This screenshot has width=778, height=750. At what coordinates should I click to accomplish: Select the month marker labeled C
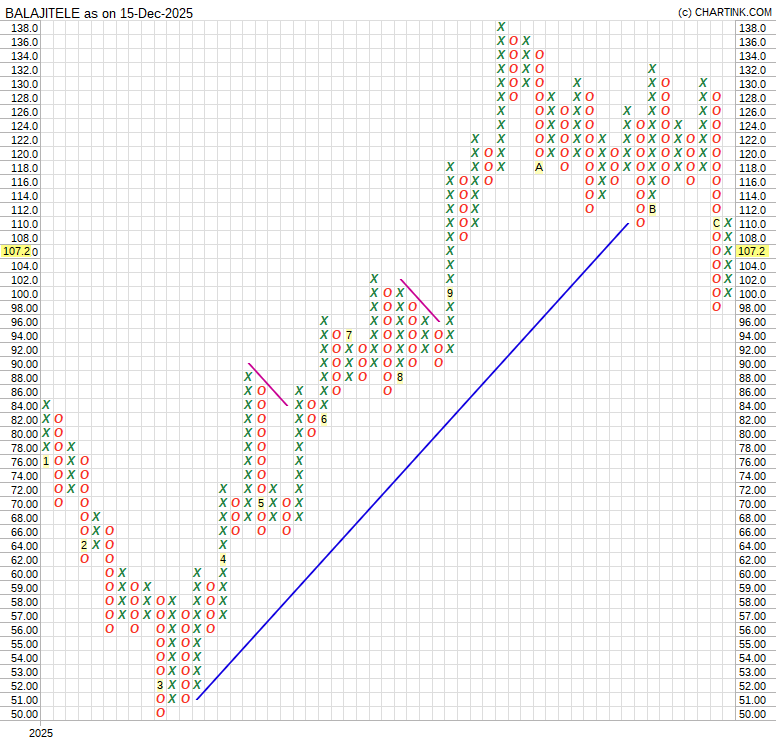(x=716, y=223)
